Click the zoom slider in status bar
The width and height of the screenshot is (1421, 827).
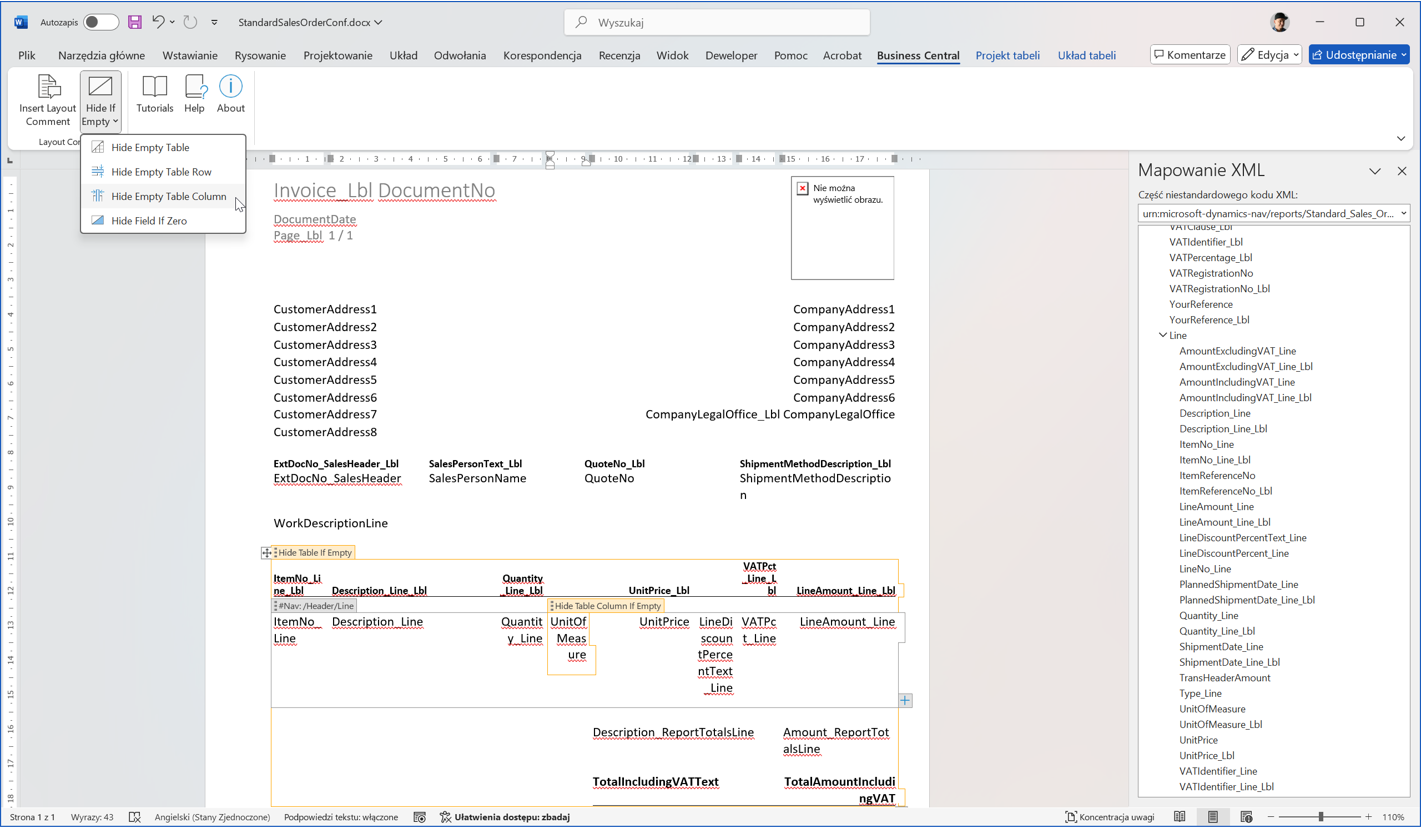[1320, 817]
